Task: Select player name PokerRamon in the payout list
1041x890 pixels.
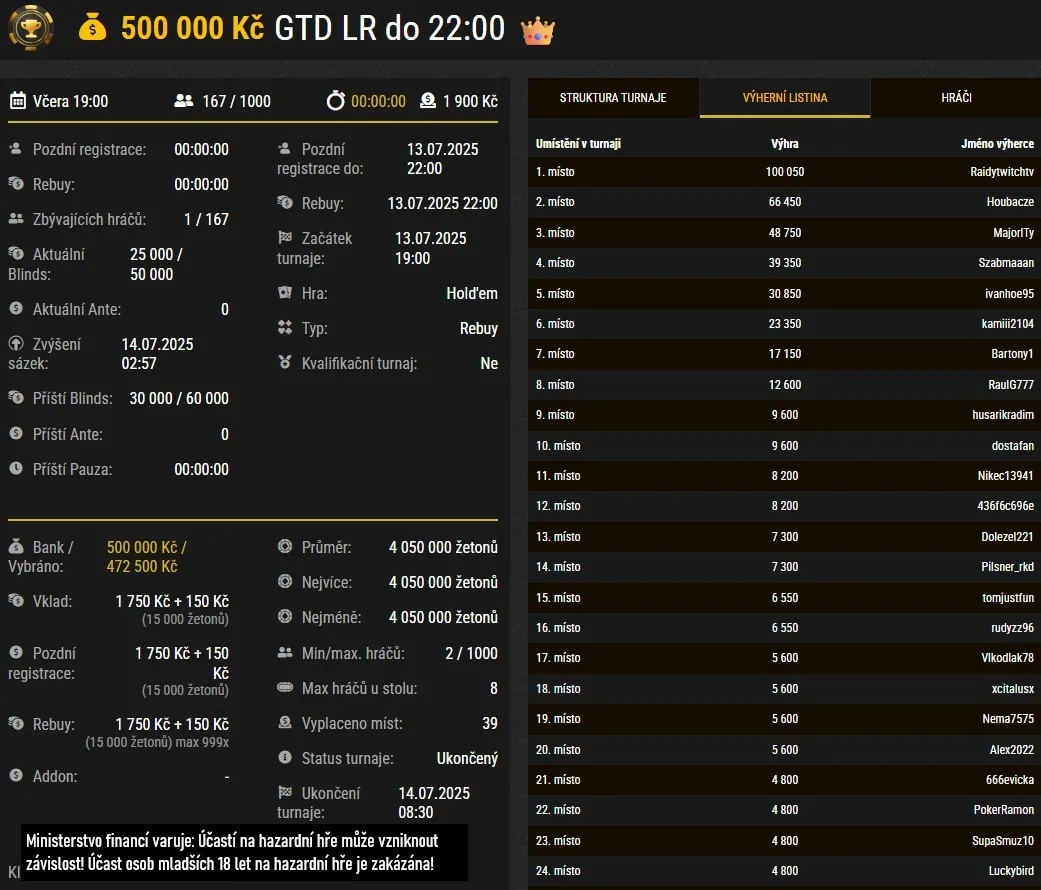Action: pyautogui.click(x=1003, y=810)
